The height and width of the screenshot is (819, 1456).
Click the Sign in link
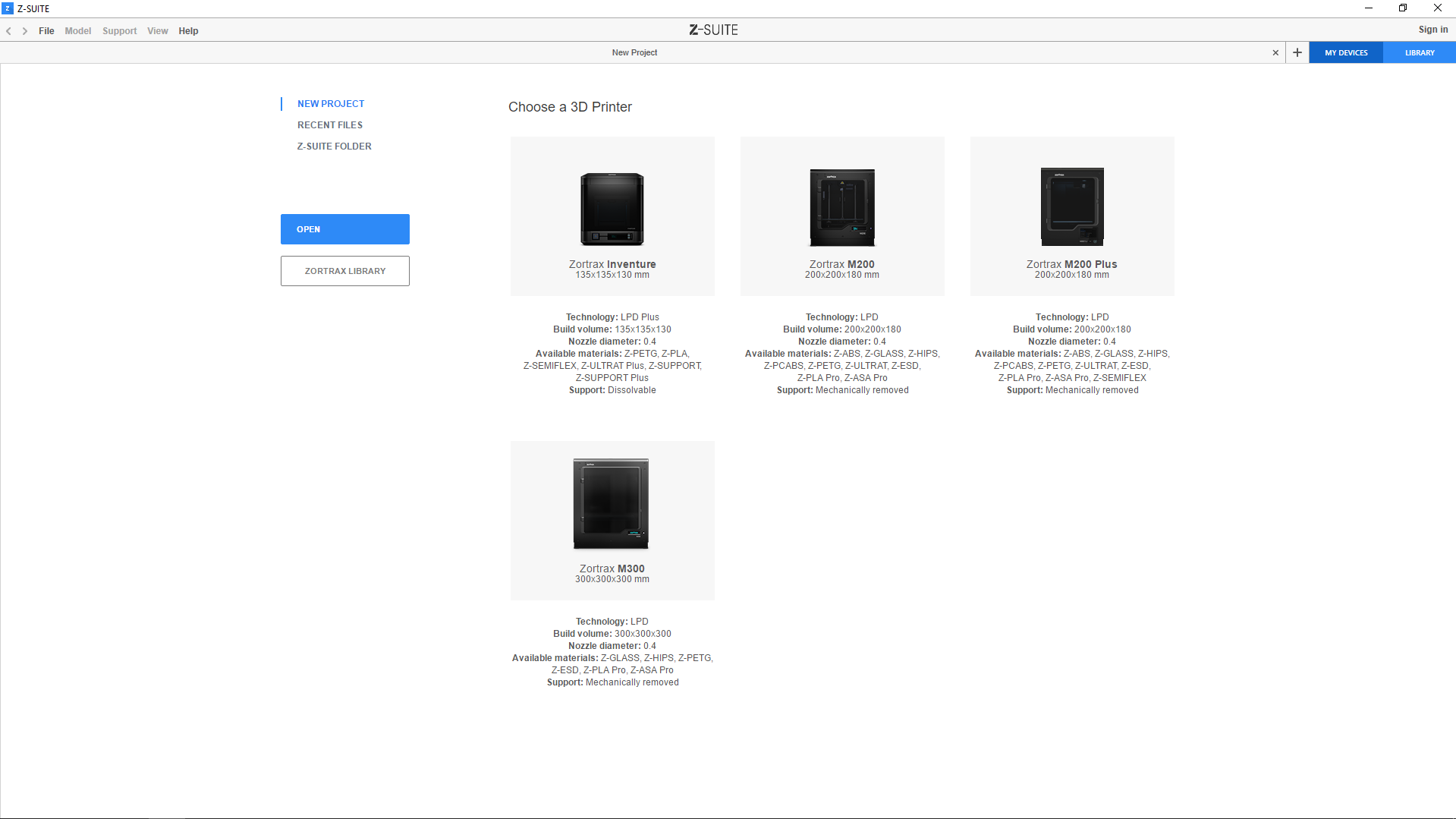point(1432,30)
